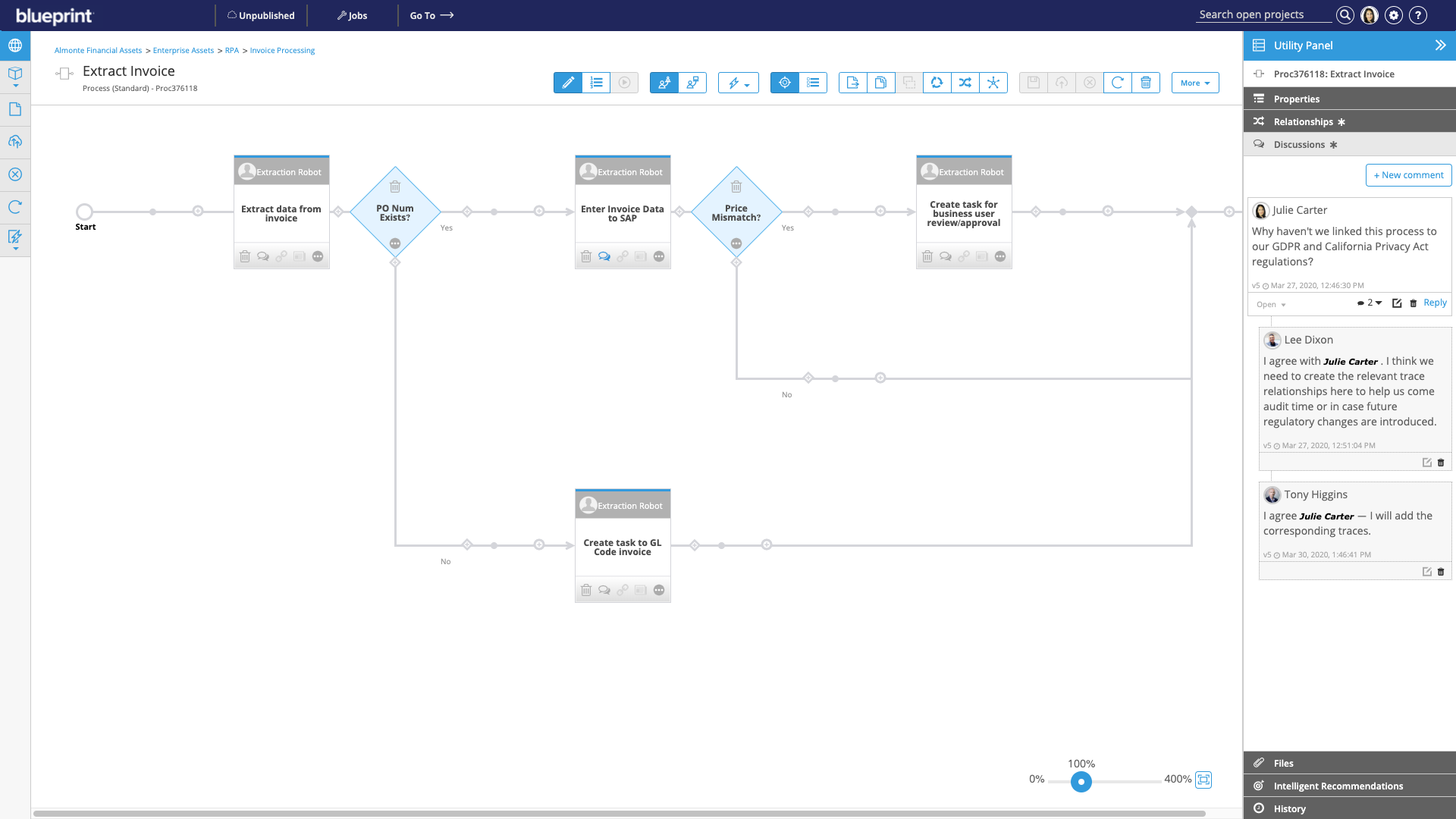The height and width of the screenshot is (819, 1456).
Task: Click the Shuffle/reorder icon in the toolbar
Action: tap(965, 83)
